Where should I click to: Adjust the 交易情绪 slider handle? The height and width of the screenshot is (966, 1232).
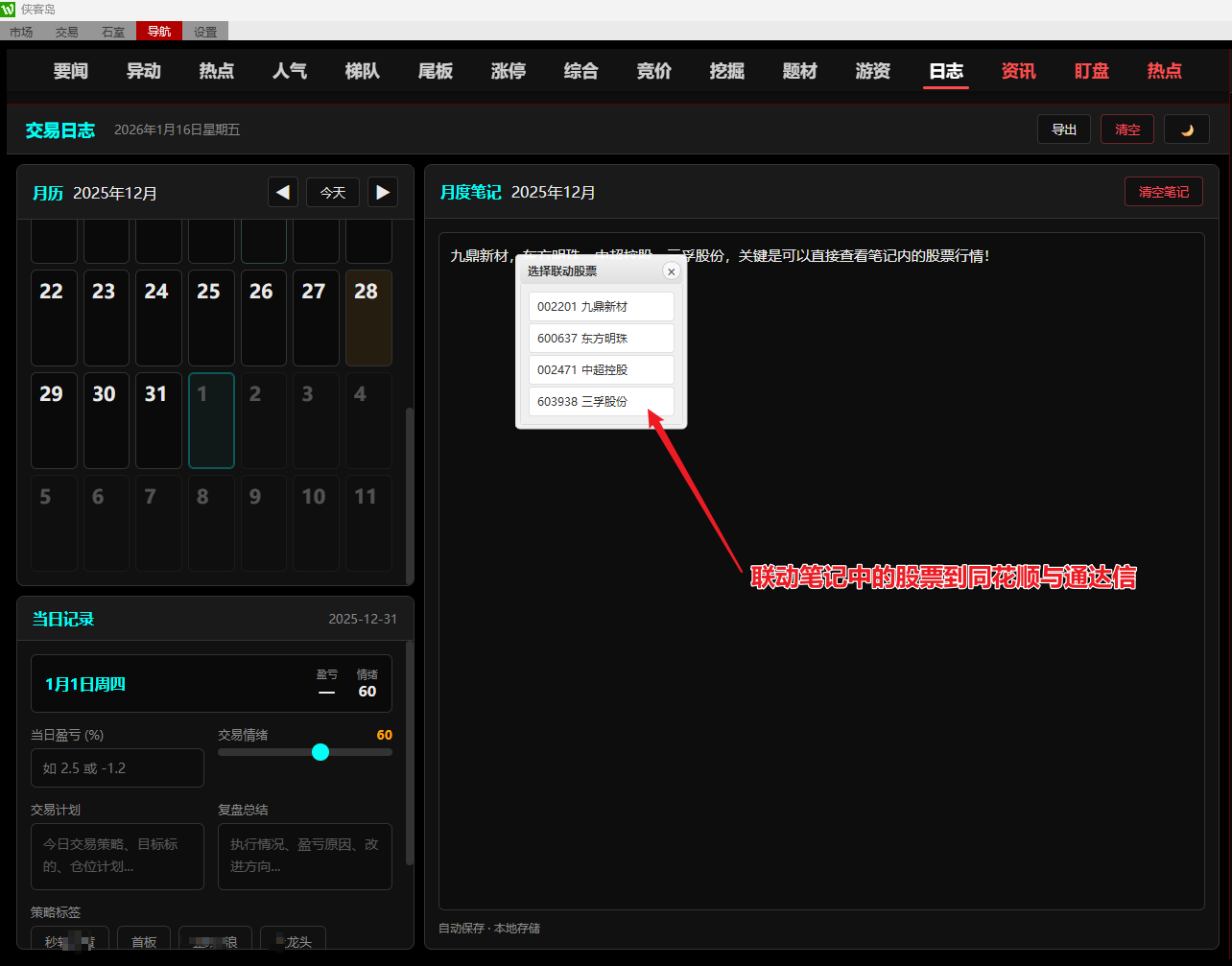click(x=320, y=752)
